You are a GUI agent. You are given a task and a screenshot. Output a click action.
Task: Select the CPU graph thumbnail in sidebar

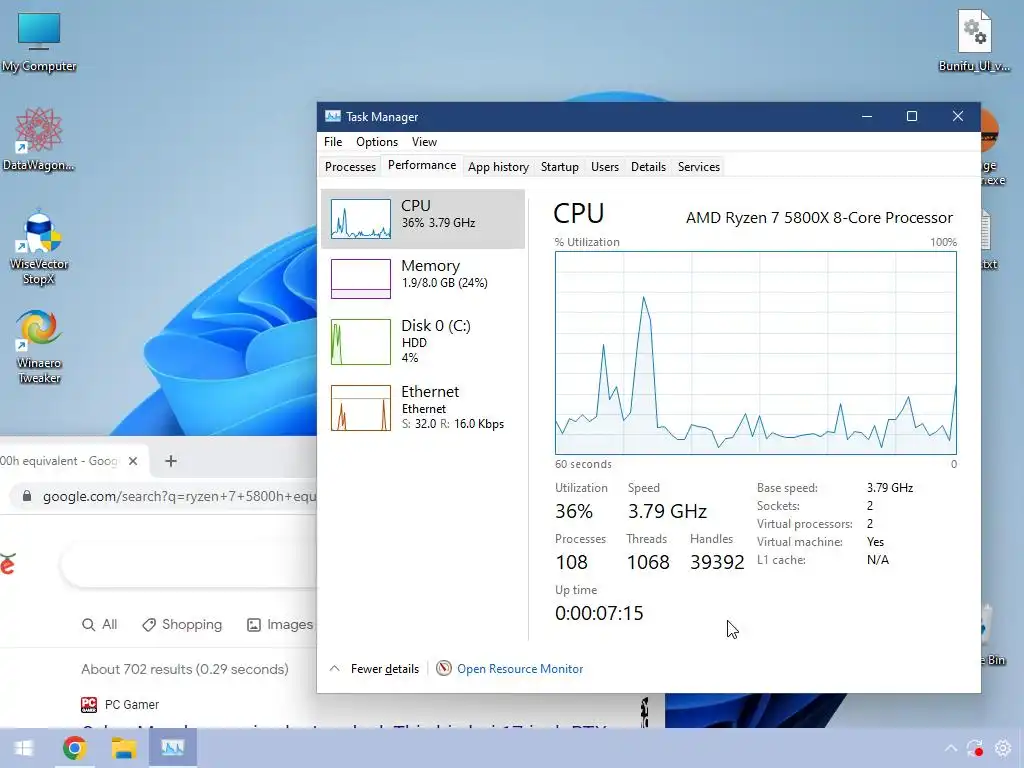[x=360, y=219]
